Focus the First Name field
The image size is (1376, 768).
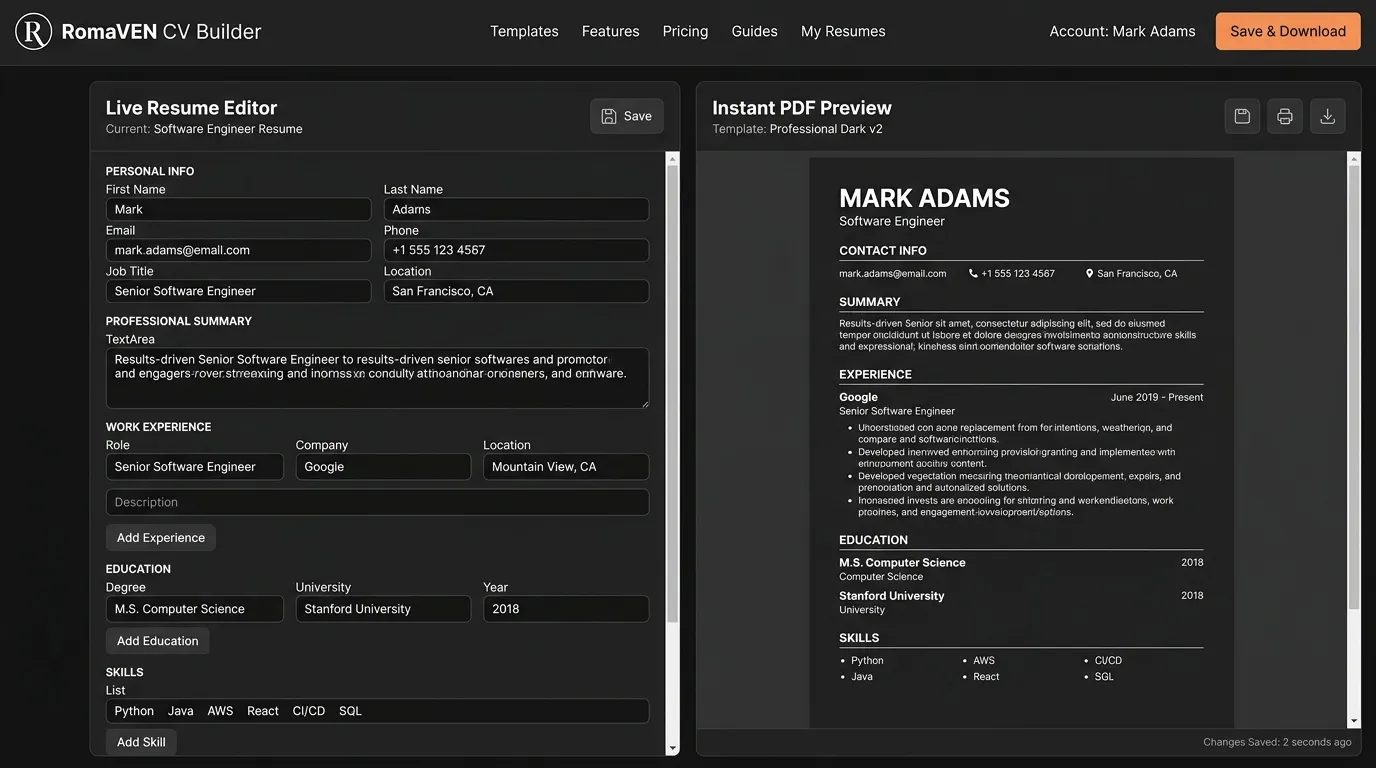point(238,209)
